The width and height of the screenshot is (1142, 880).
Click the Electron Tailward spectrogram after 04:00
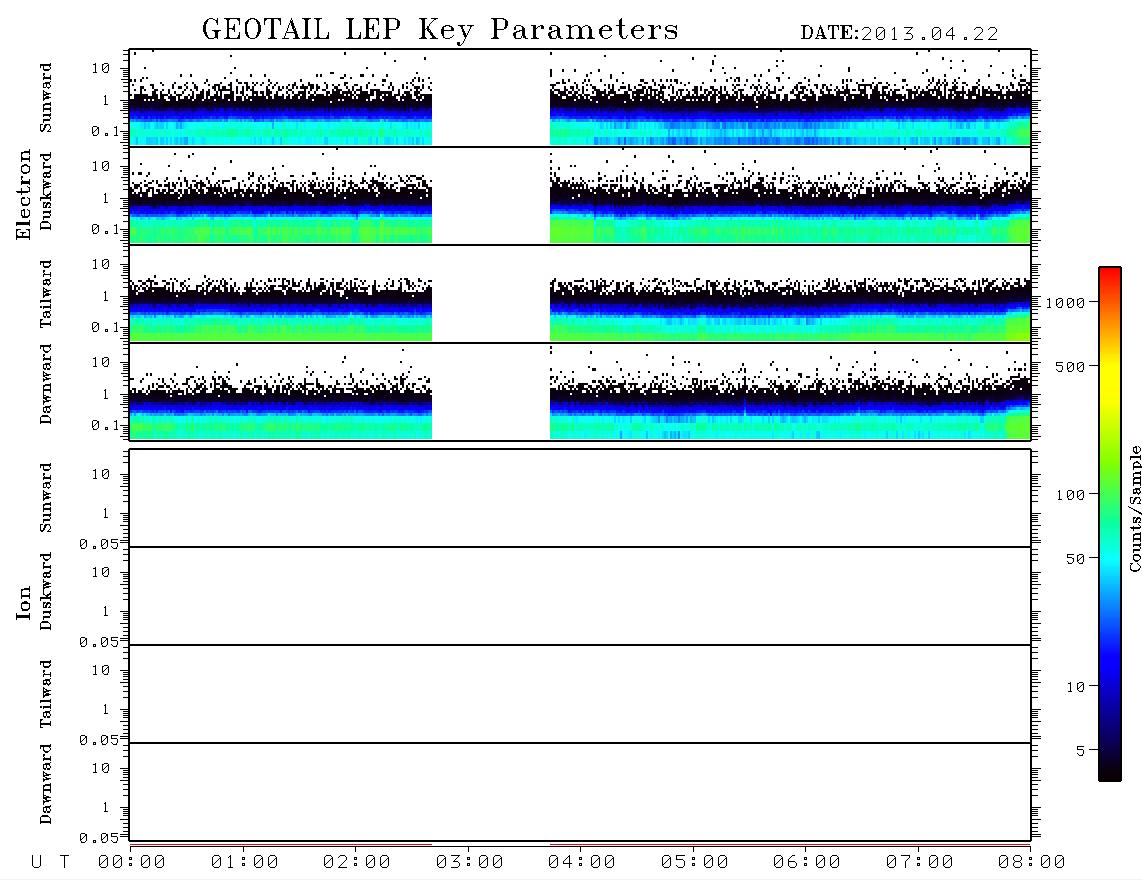[x=790, y=294]
